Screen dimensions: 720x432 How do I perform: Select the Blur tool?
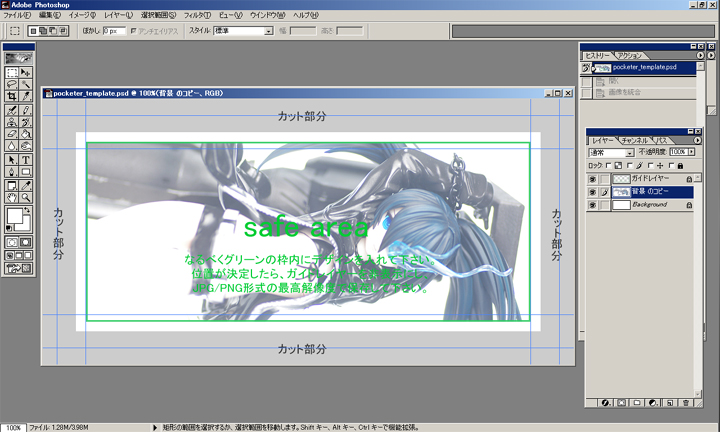click(x=11, y=146)
